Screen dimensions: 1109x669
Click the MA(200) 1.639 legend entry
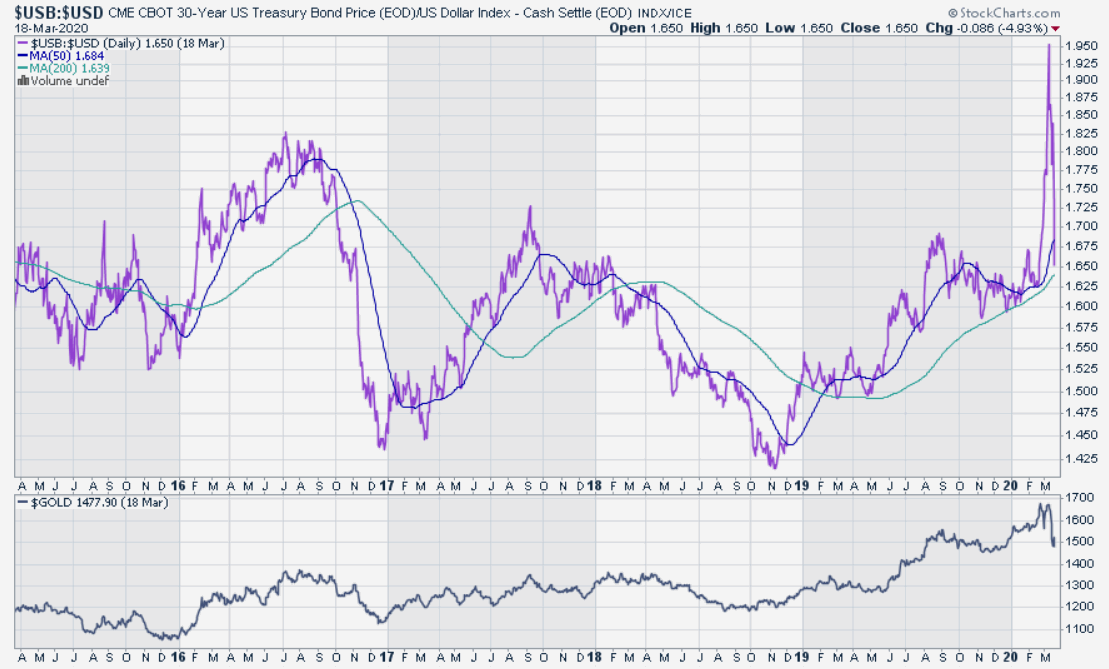pyautogui.click(x=63, y=69)
